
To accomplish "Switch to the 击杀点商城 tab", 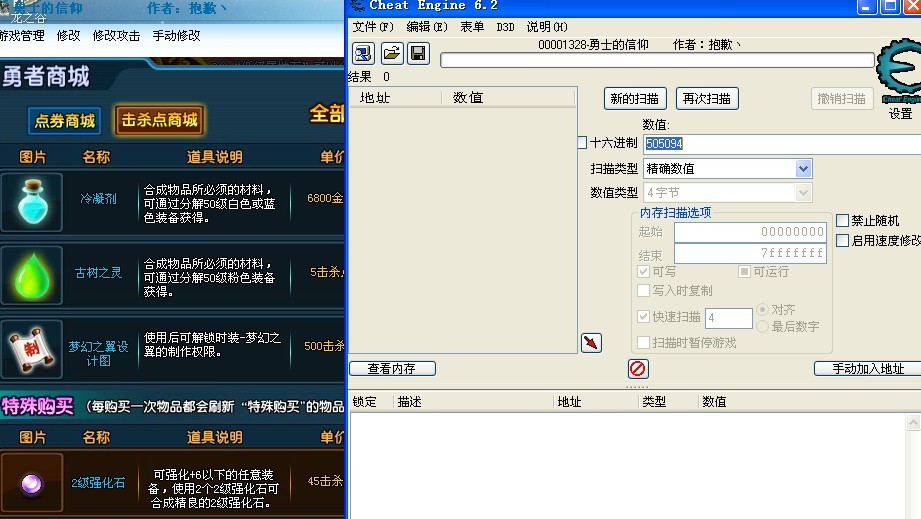I will (160, 120).
